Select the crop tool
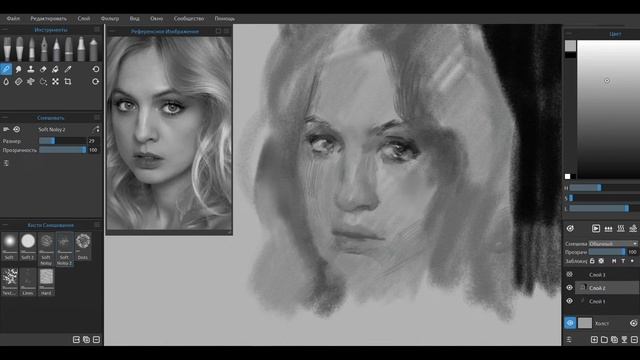This screenshot has height=360, width=640. pyautogui.click(x=68, y=82)
